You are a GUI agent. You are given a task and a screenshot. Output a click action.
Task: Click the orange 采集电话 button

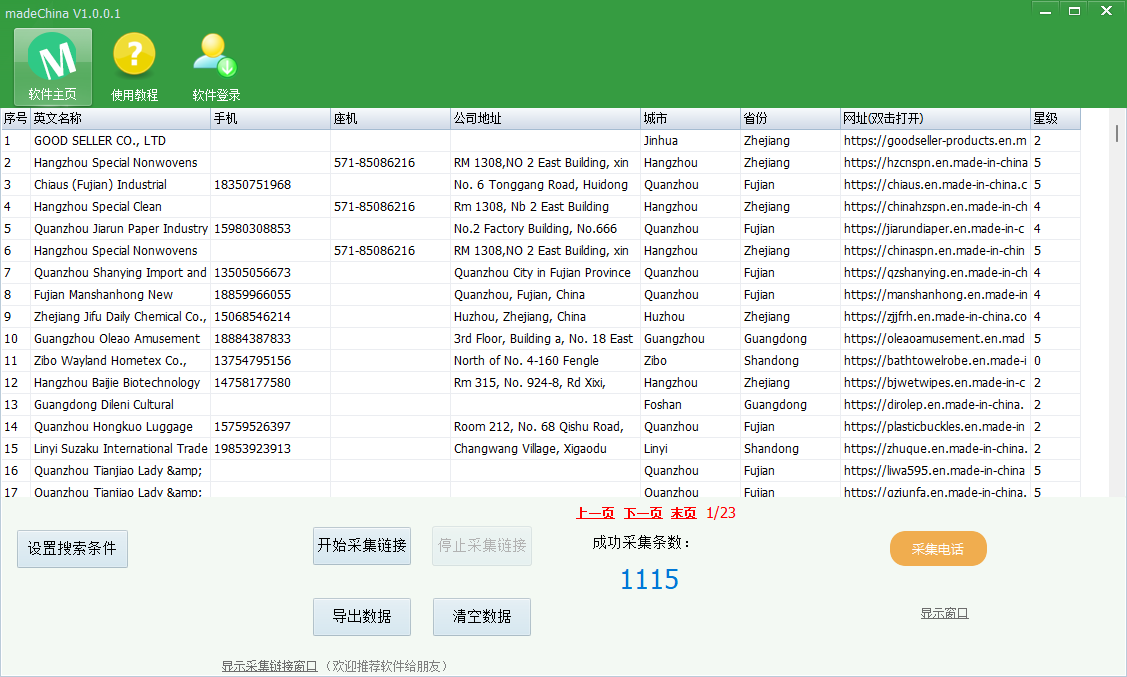tap(938, 549)
